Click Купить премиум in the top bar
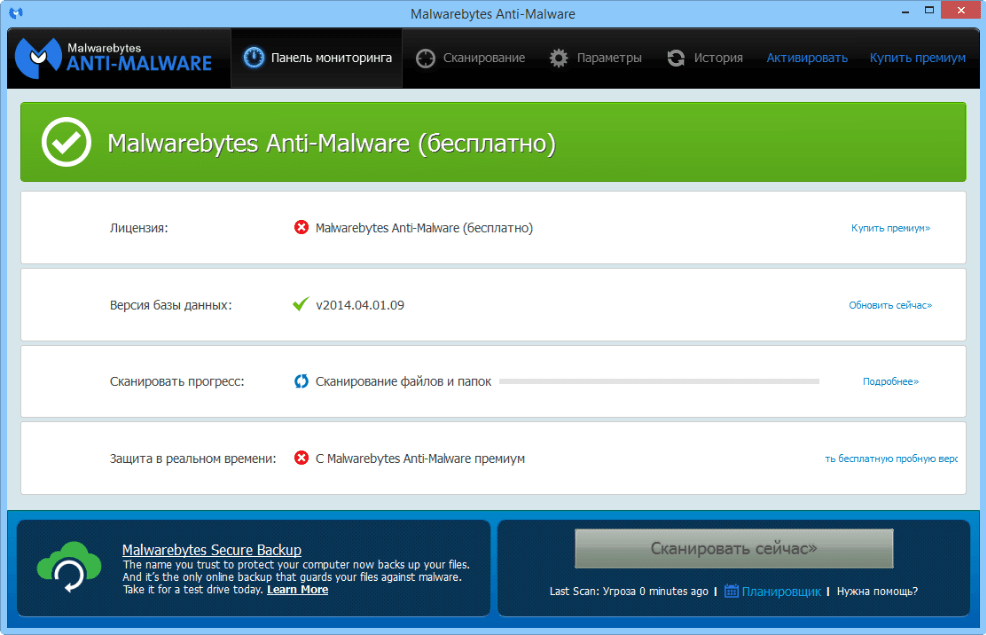Viewport: 986px width, 635px height. click(917, 58)
